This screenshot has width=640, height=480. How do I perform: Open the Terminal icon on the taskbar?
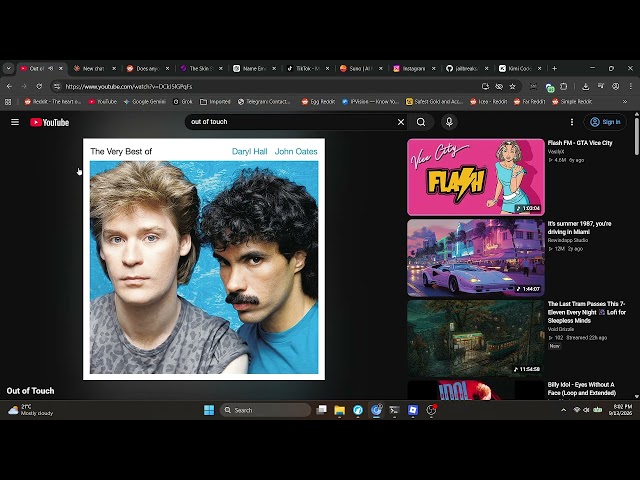click(394, 410)
